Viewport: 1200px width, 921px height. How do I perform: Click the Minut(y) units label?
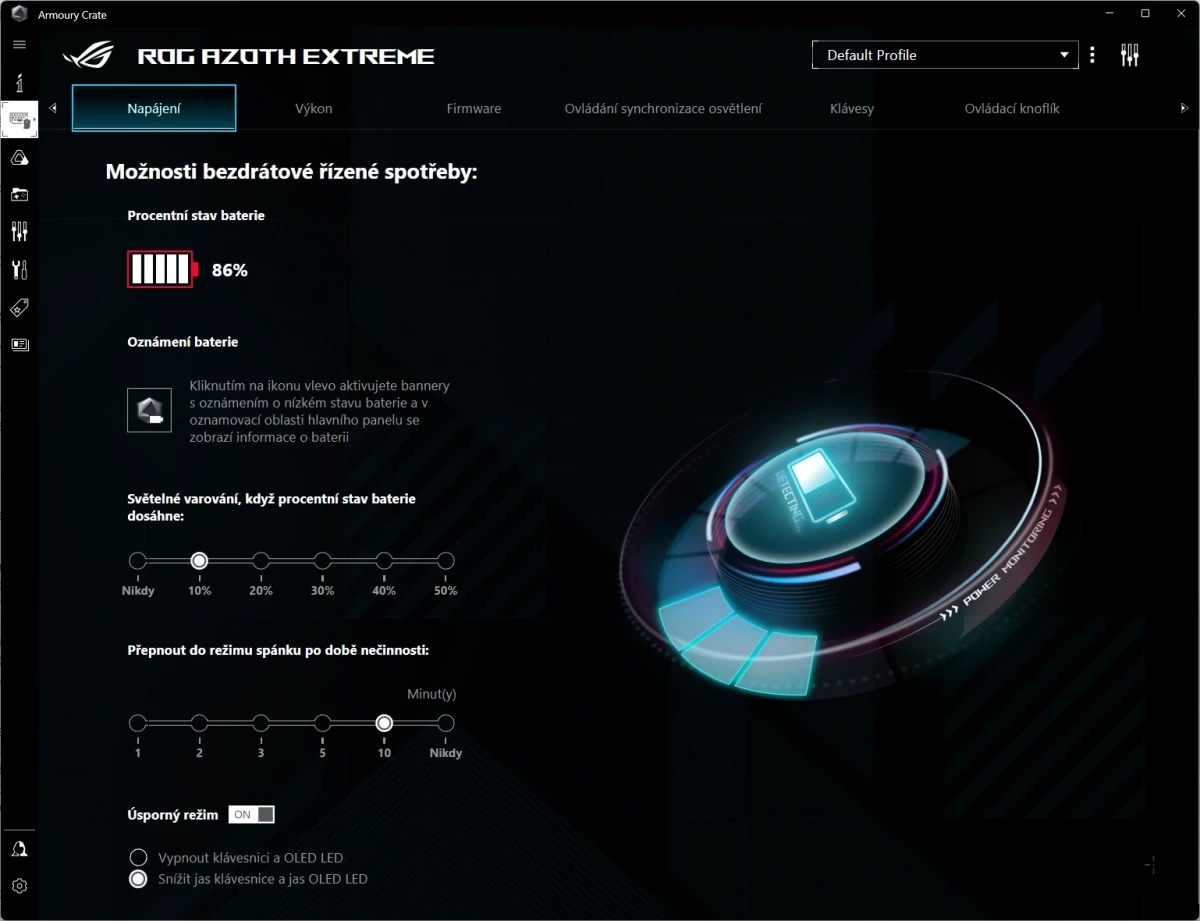tap(432, 694)
